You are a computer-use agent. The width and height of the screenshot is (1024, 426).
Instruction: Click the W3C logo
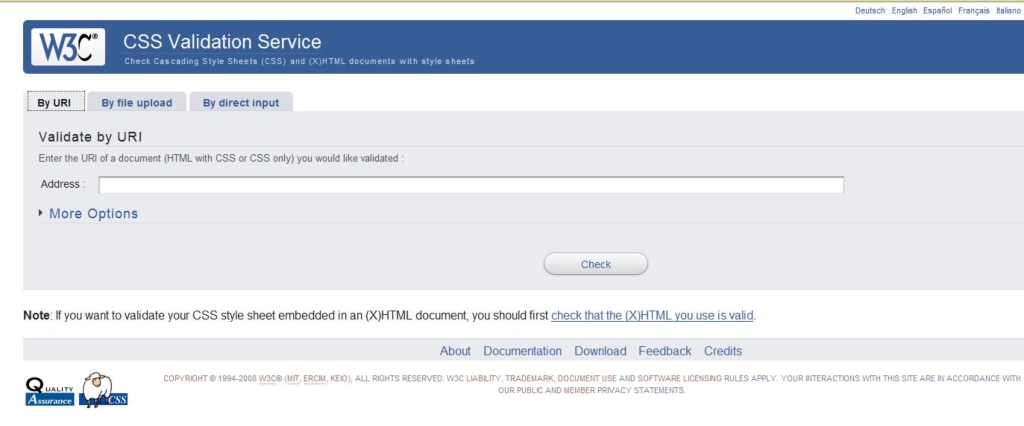(x=68, y=46)
